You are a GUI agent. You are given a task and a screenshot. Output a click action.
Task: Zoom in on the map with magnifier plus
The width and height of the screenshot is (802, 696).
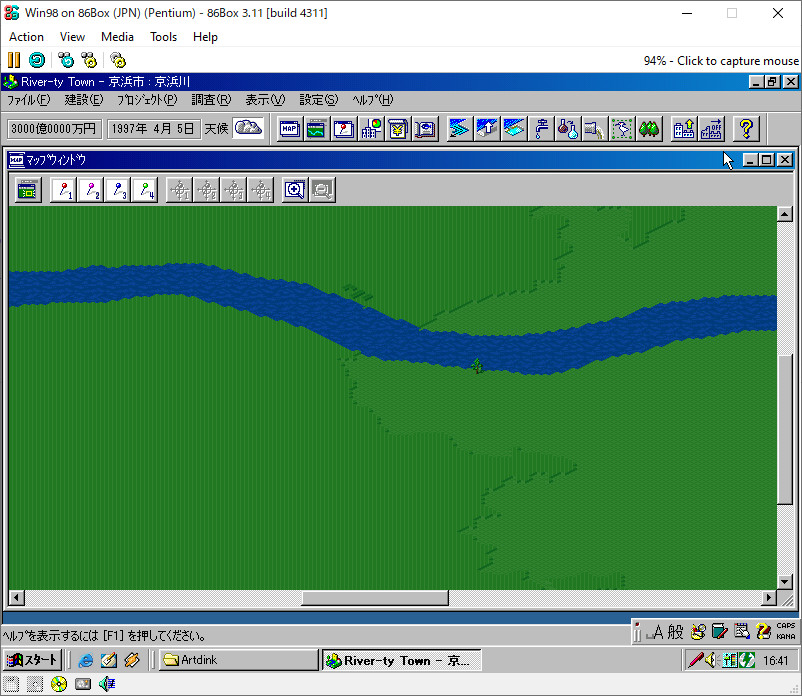coord(295,190)
